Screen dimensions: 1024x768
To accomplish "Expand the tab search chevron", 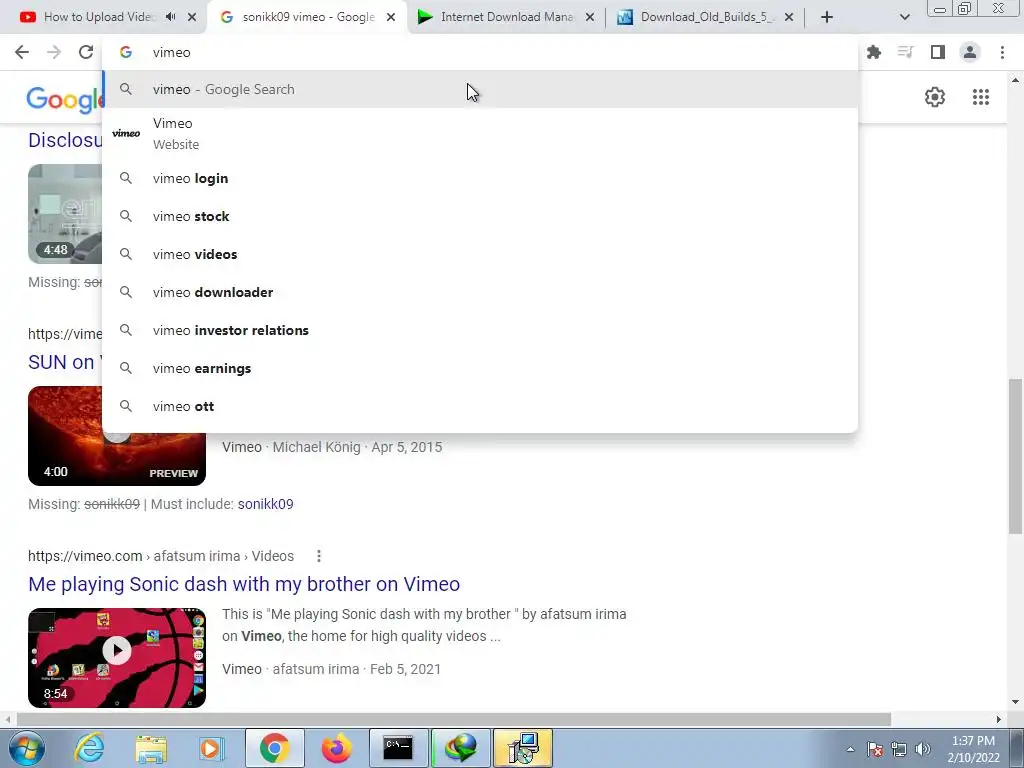I will tap(904, 17).
